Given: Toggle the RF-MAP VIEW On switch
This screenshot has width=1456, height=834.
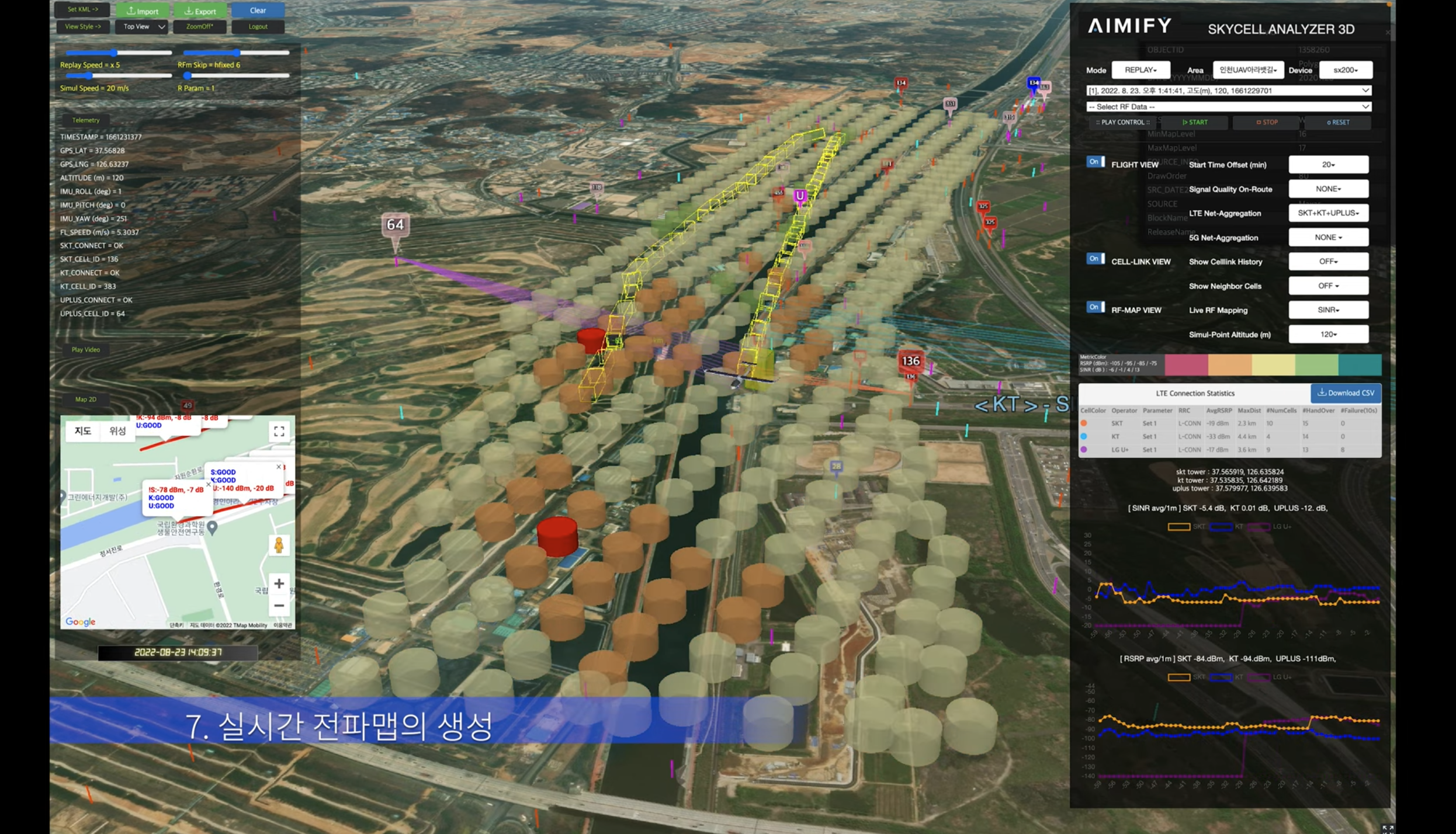Looking at the screenshot, I should point(1095,307).
